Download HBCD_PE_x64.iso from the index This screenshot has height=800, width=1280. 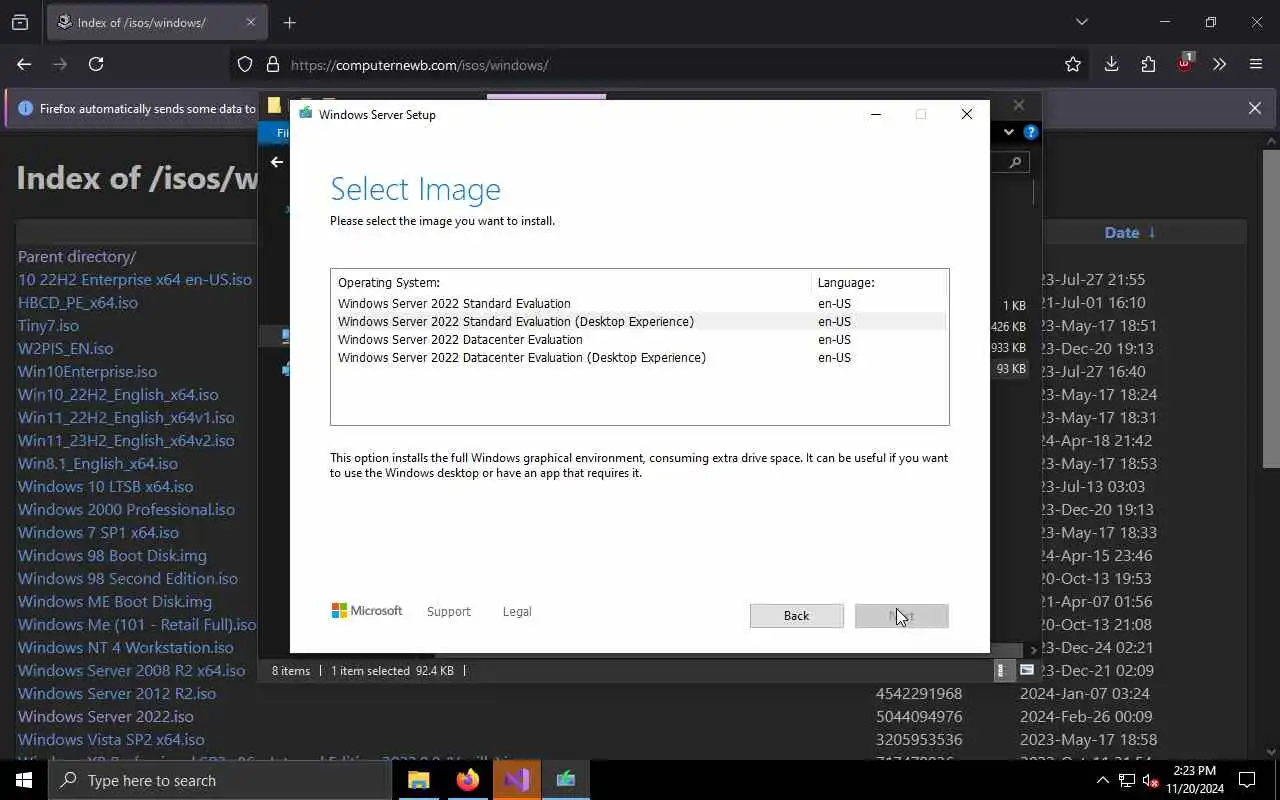click(78, 302)
